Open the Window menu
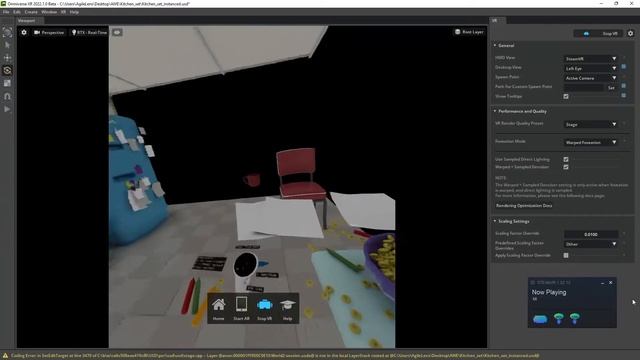 (49, 12)
